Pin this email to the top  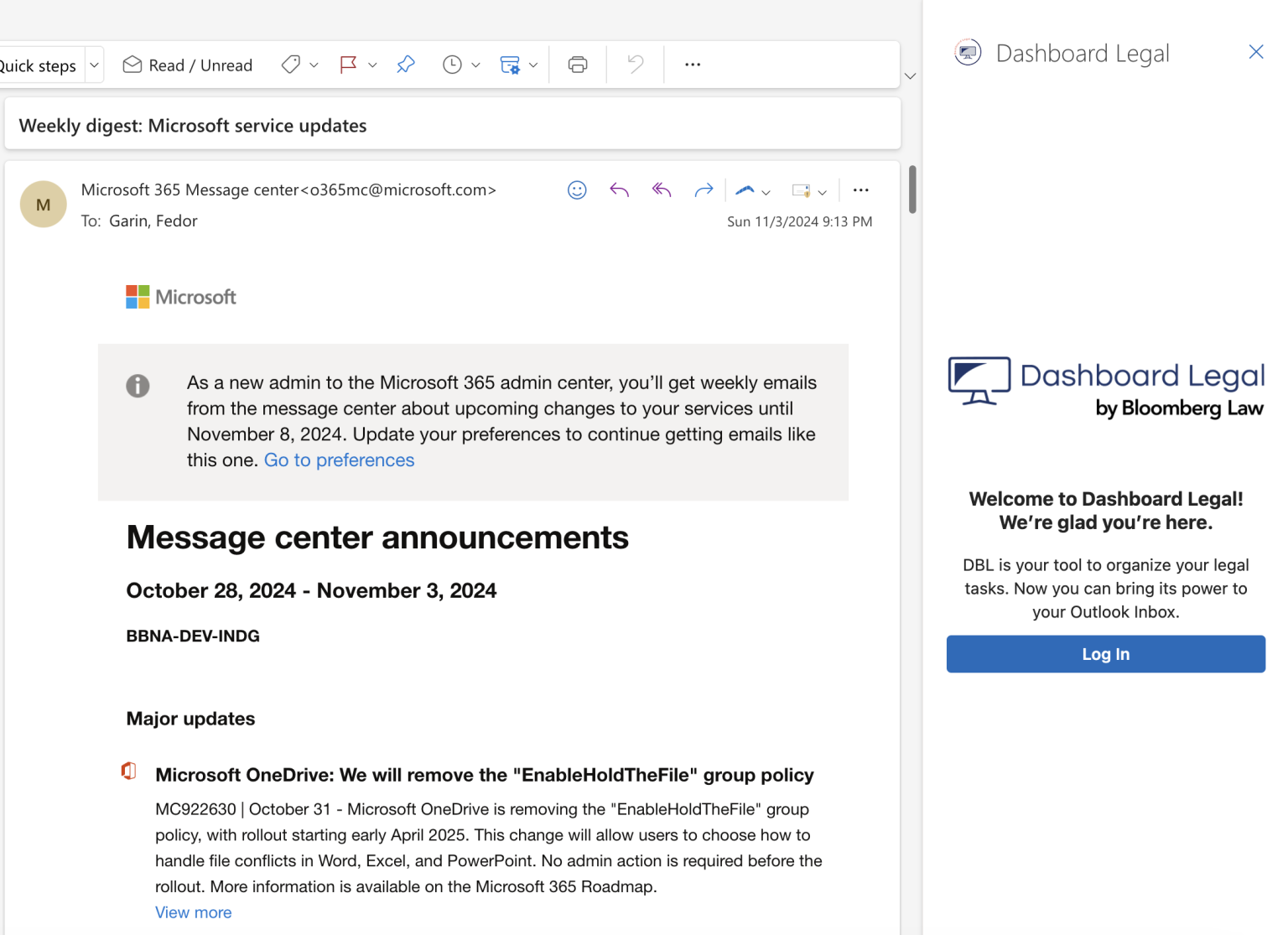pyautogui.click(x=406, y=65)
